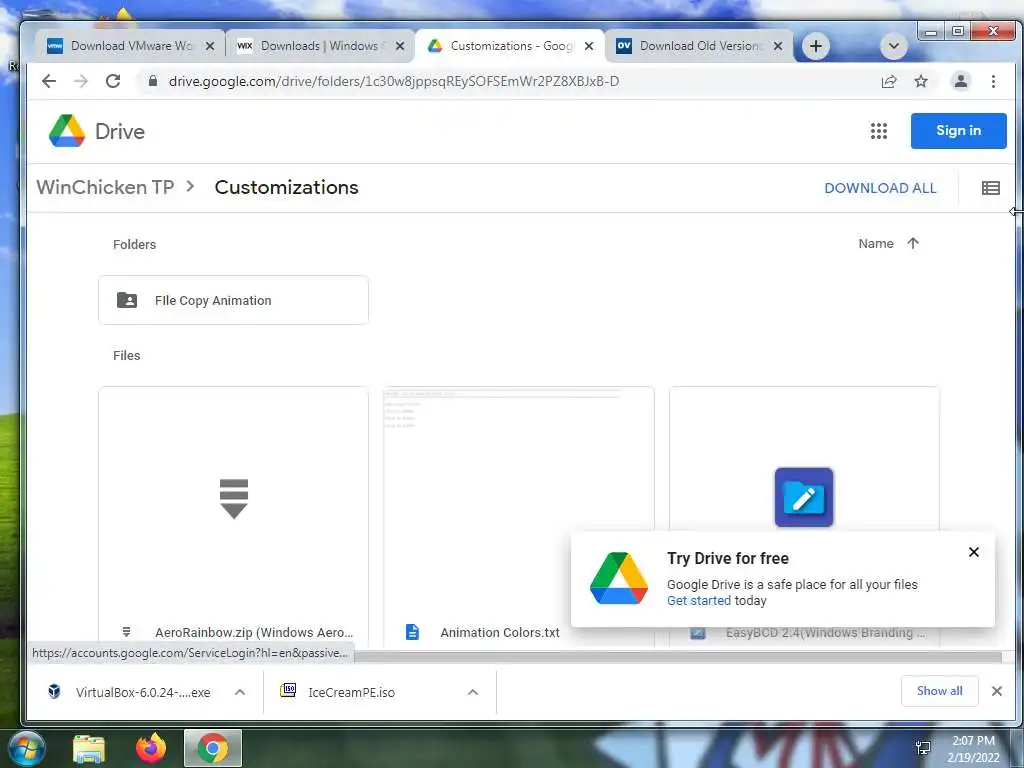Open the Chrome profile avatar icon

coord(961,81)
